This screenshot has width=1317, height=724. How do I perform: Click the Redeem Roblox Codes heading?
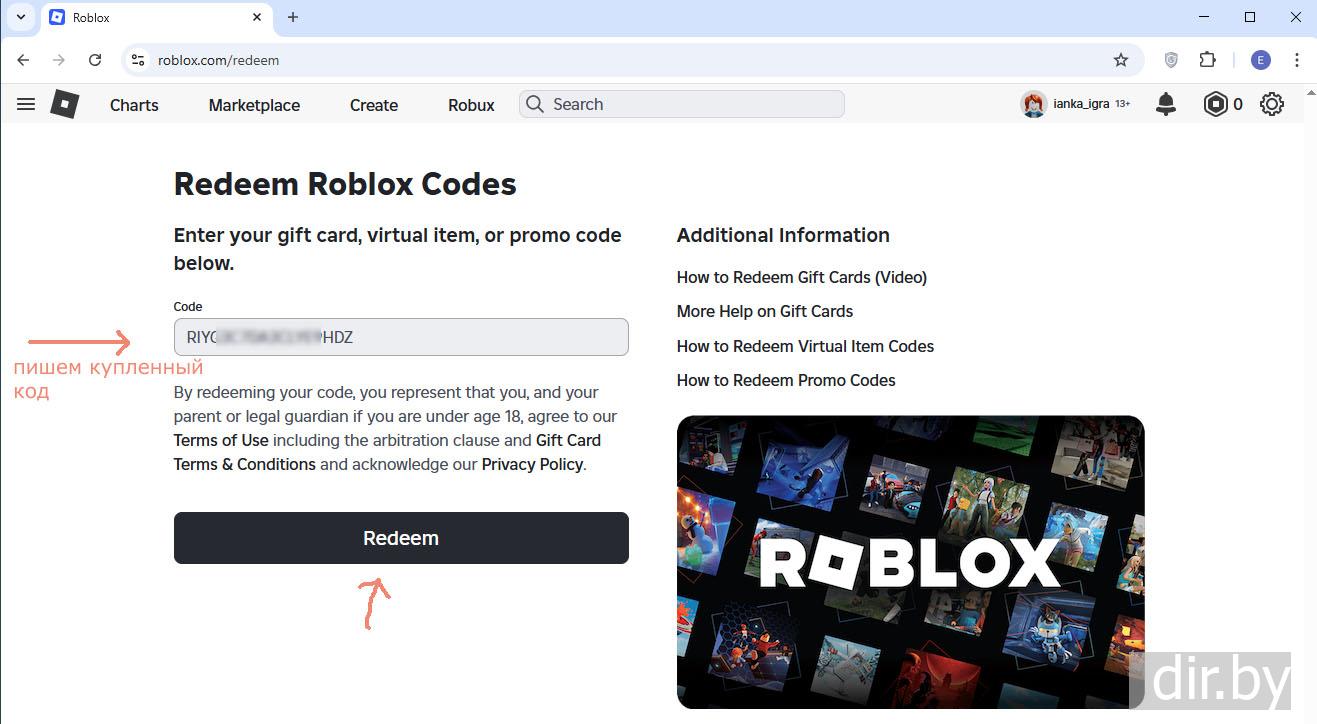345,184
